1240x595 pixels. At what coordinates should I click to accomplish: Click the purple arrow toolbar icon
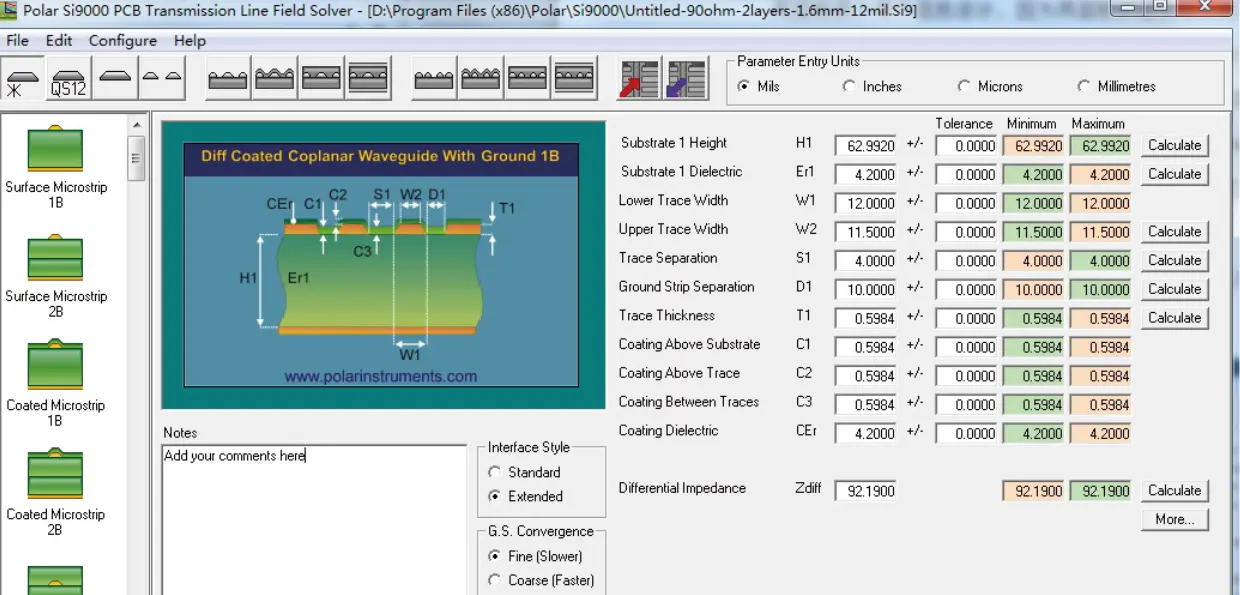click(685, 79)
